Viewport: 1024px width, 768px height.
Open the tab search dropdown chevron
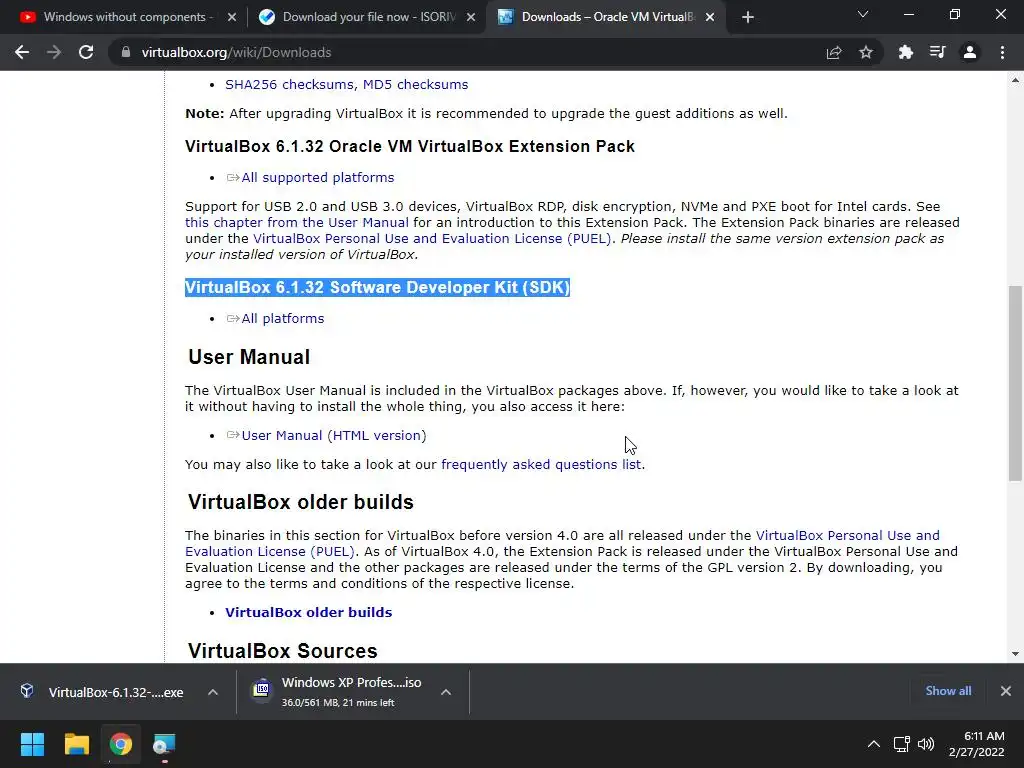(x=863, y=14)
